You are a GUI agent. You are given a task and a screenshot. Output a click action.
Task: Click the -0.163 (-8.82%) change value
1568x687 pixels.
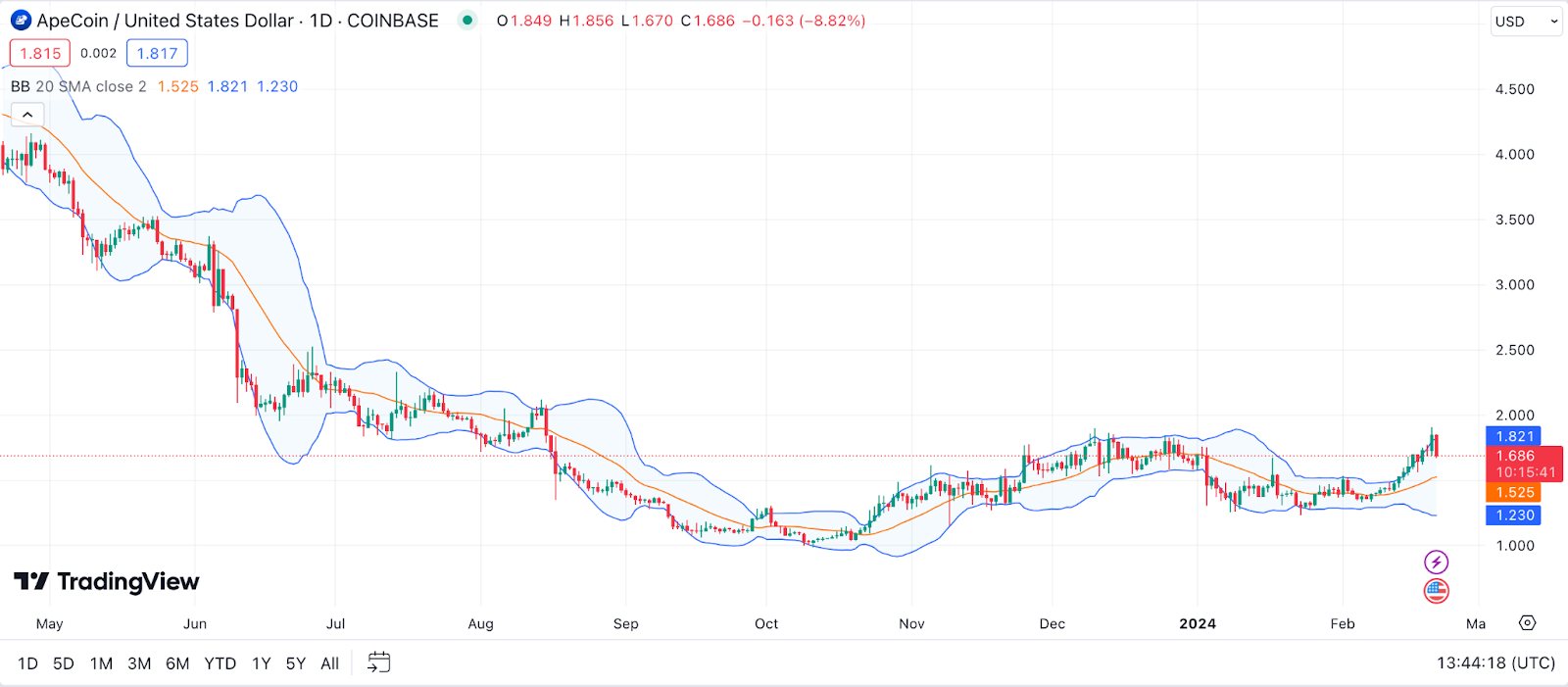[x=804, y=21]
